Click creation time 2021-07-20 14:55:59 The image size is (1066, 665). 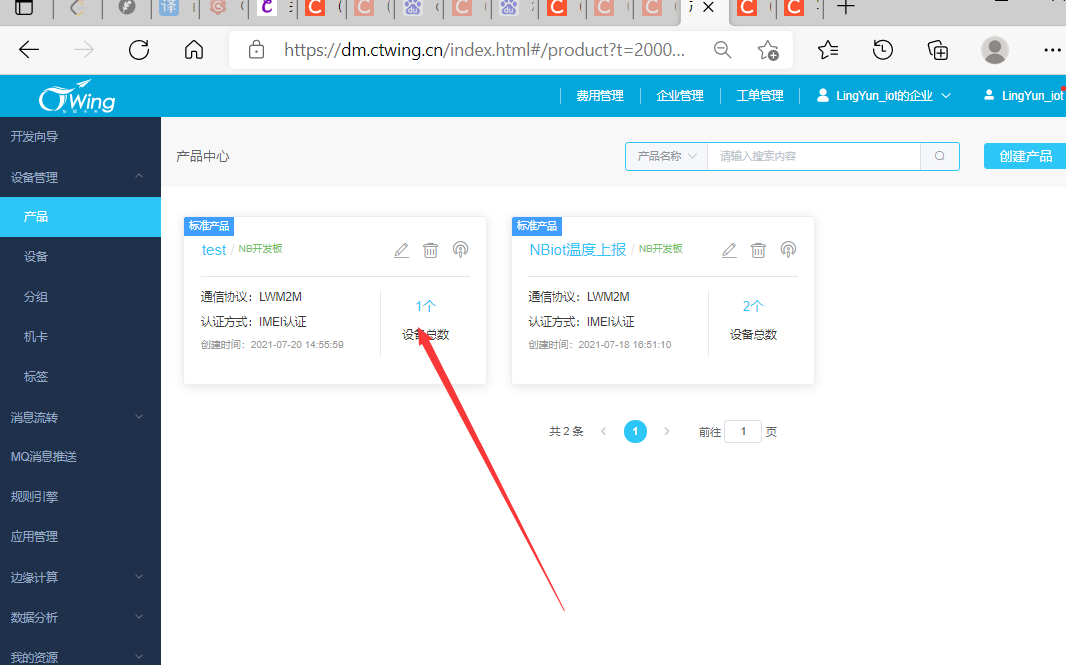tap(297, 345)
